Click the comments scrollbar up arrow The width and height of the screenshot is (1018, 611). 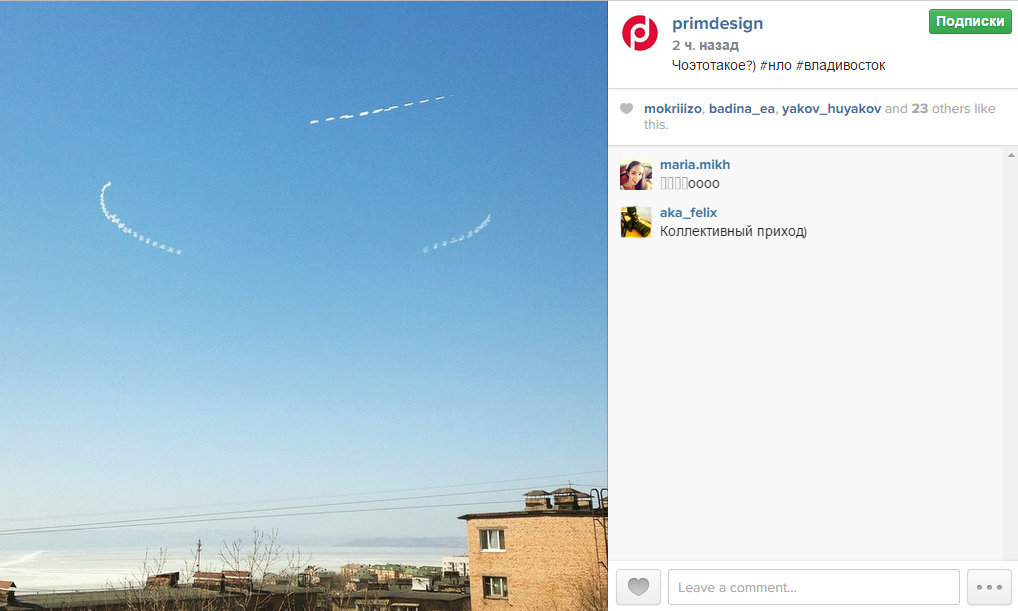(1011, 155)
